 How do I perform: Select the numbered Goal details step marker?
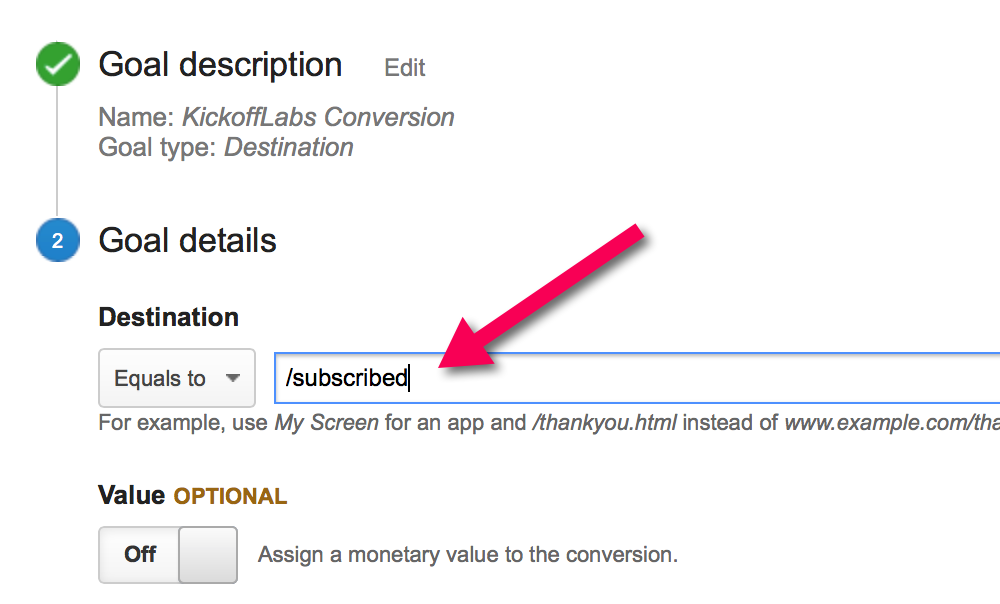(57, 240)
